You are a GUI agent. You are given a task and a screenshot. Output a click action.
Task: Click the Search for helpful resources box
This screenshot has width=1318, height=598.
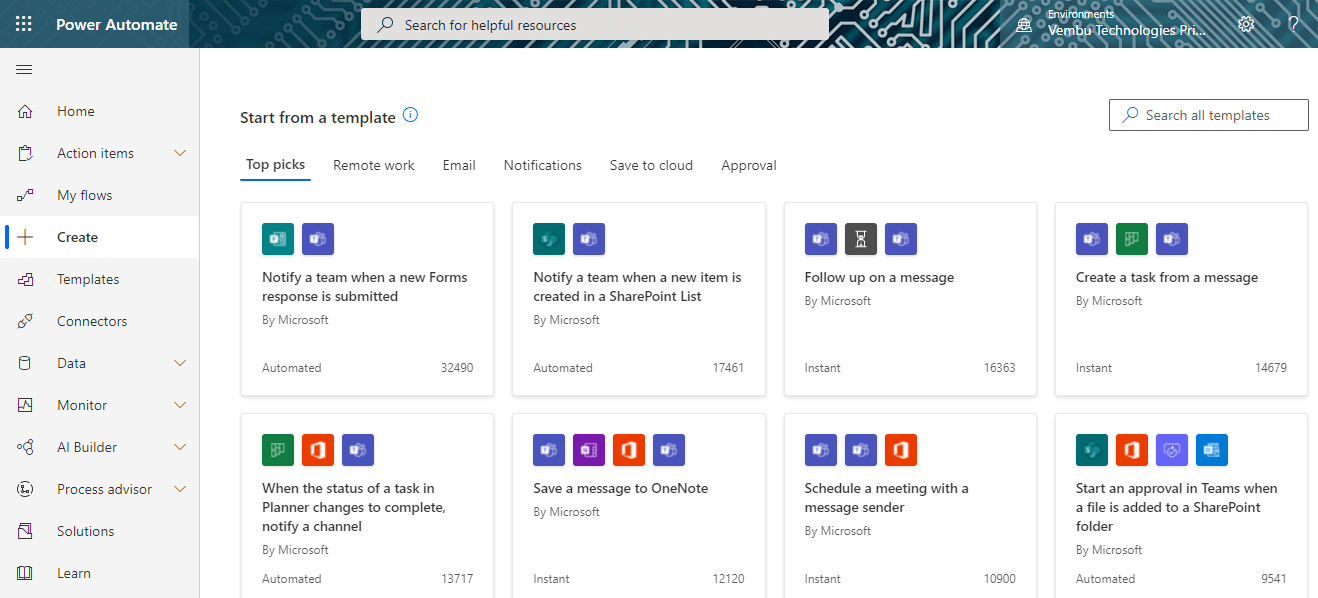click(595, 25)
